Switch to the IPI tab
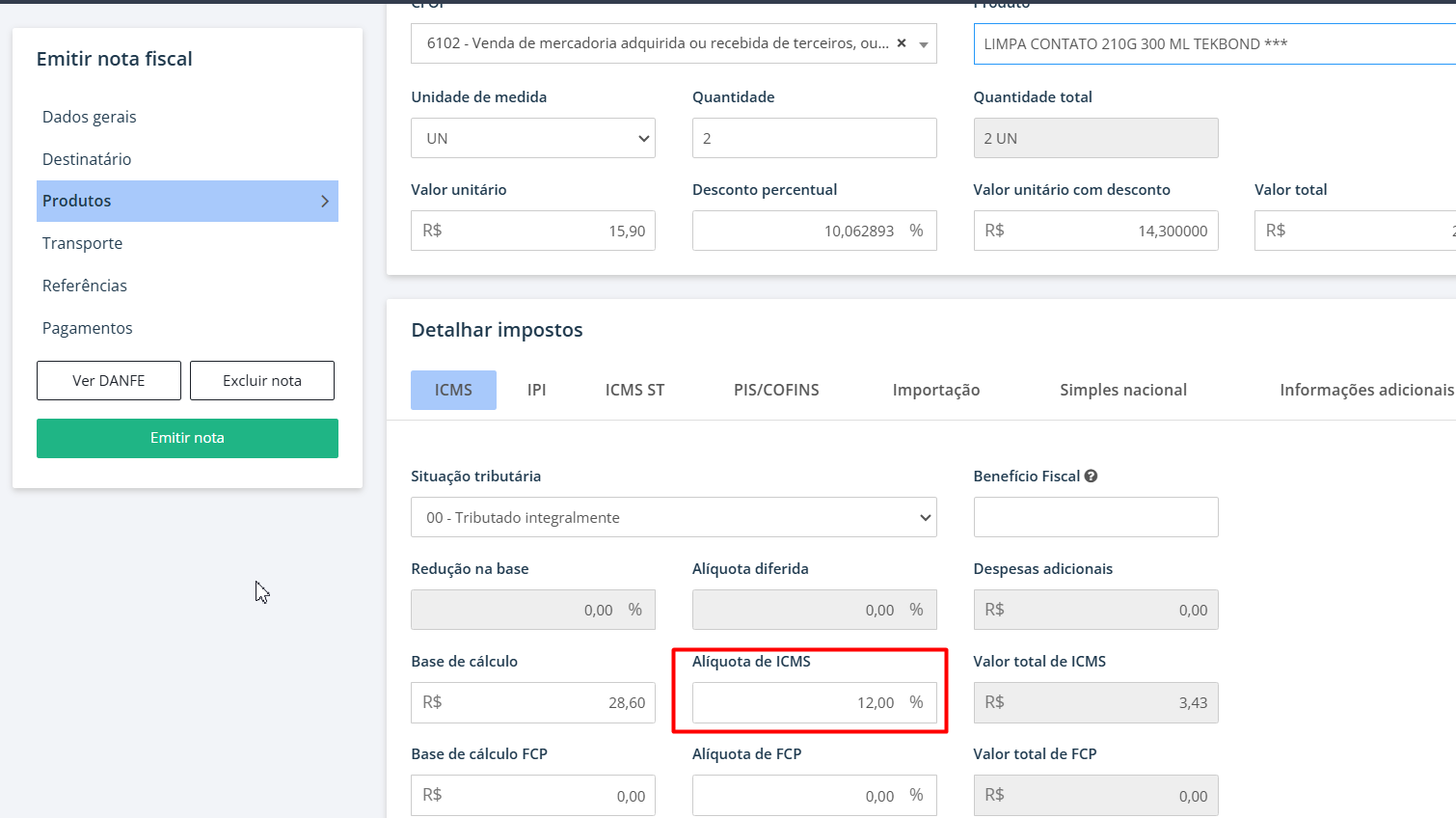Image resolution: width=1456 pixels, height=818 pixels. coord(536,390)
